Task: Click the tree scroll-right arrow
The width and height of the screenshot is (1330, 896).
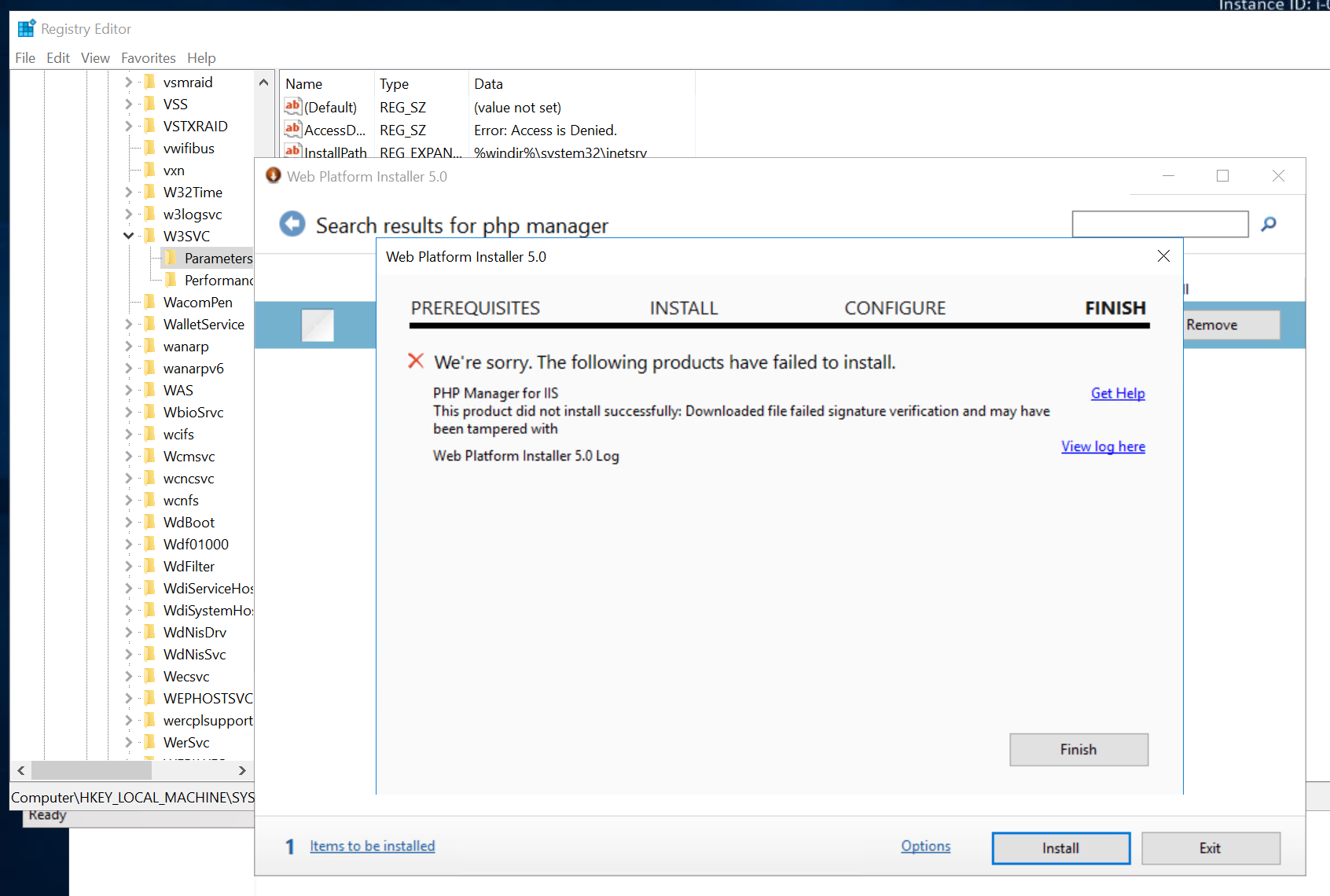Action: click(242, 770)
